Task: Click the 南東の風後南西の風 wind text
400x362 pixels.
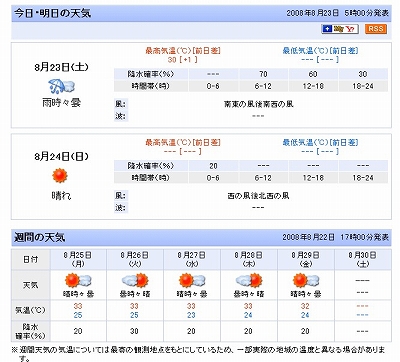Action: (x=258, y=104)
